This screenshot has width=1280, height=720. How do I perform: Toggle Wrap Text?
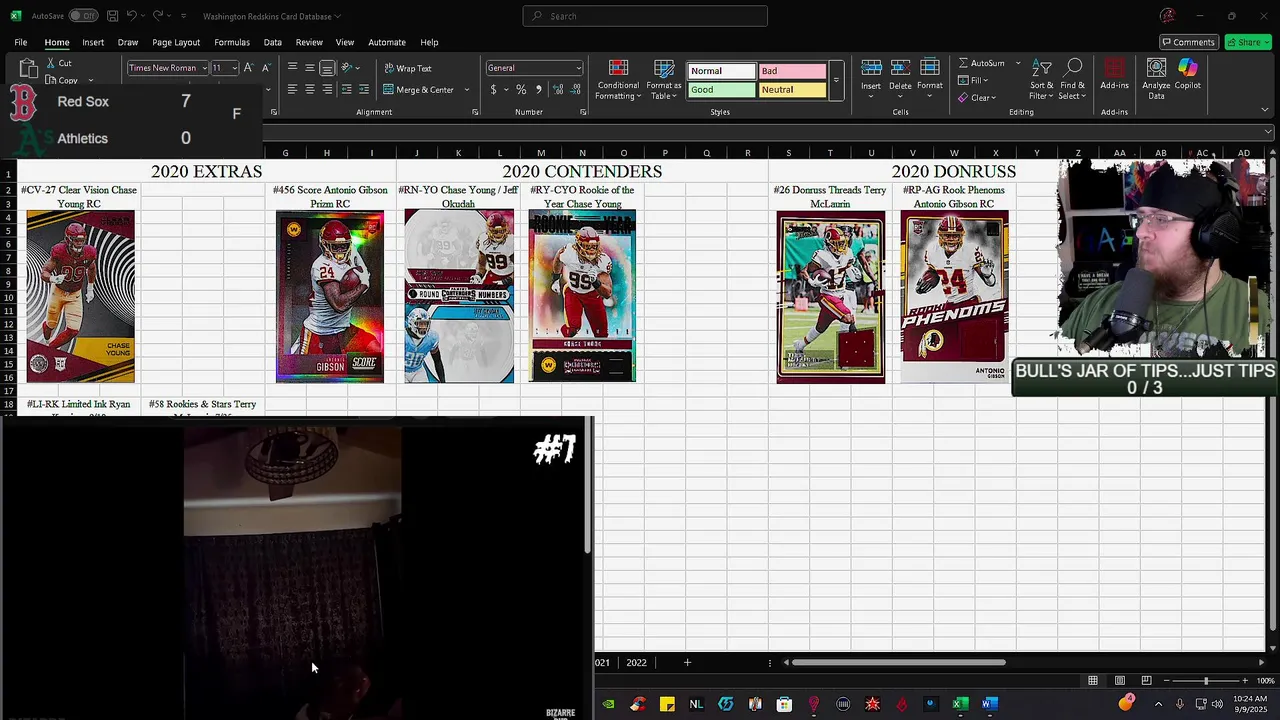(408, 68)
